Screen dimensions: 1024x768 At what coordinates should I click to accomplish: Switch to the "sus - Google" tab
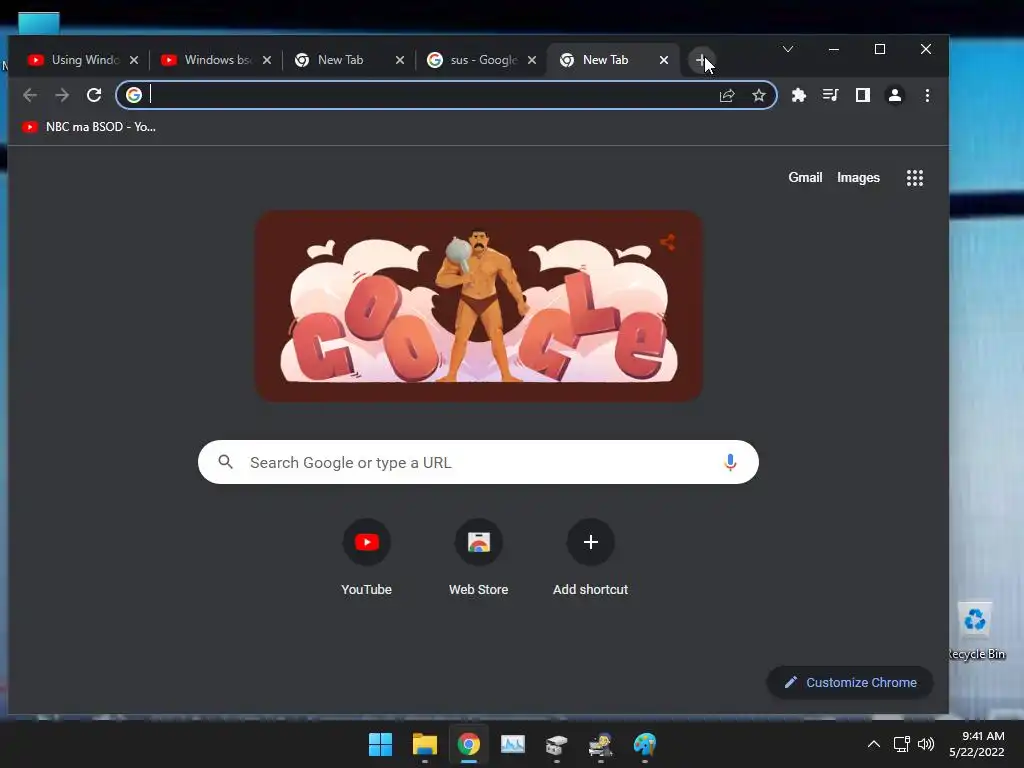(x=482, y=60)
